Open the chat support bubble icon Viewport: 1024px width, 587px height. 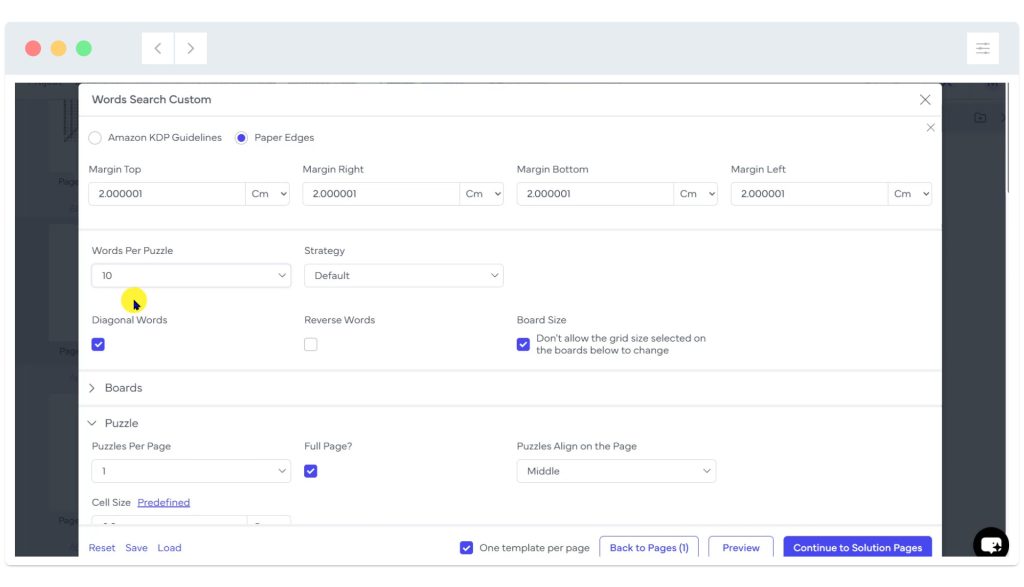(x=991, y=544)
